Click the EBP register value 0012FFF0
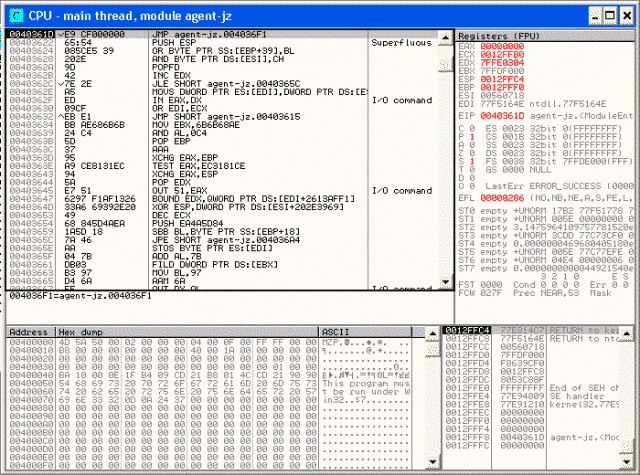 click(x=502, y=87)
